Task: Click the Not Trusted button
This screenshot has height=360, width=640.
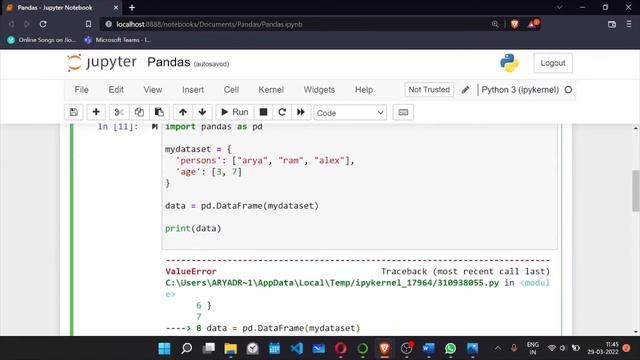Action: pos(429,90)
